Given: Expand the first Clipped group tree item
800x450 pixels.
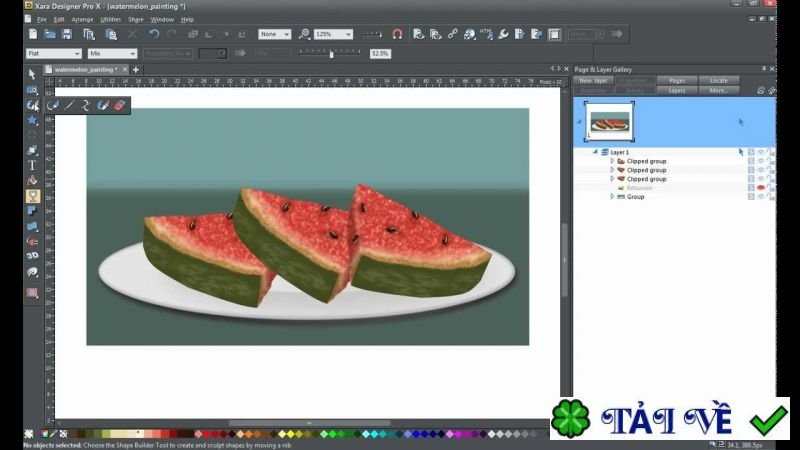Looking at the screenshot, I should 612,161.
